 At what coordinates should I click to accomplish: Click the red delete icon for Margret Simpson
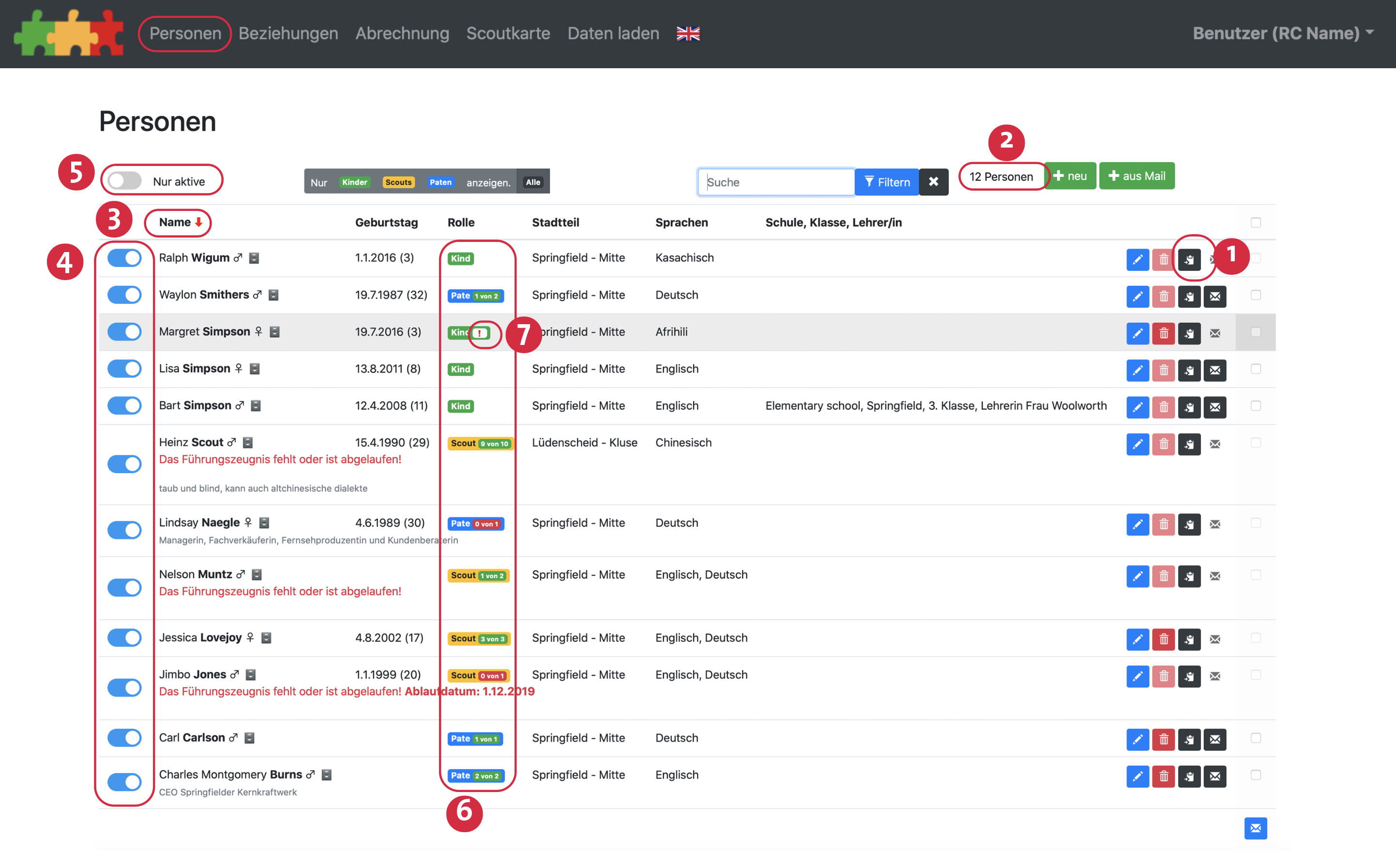(1164, 333)
